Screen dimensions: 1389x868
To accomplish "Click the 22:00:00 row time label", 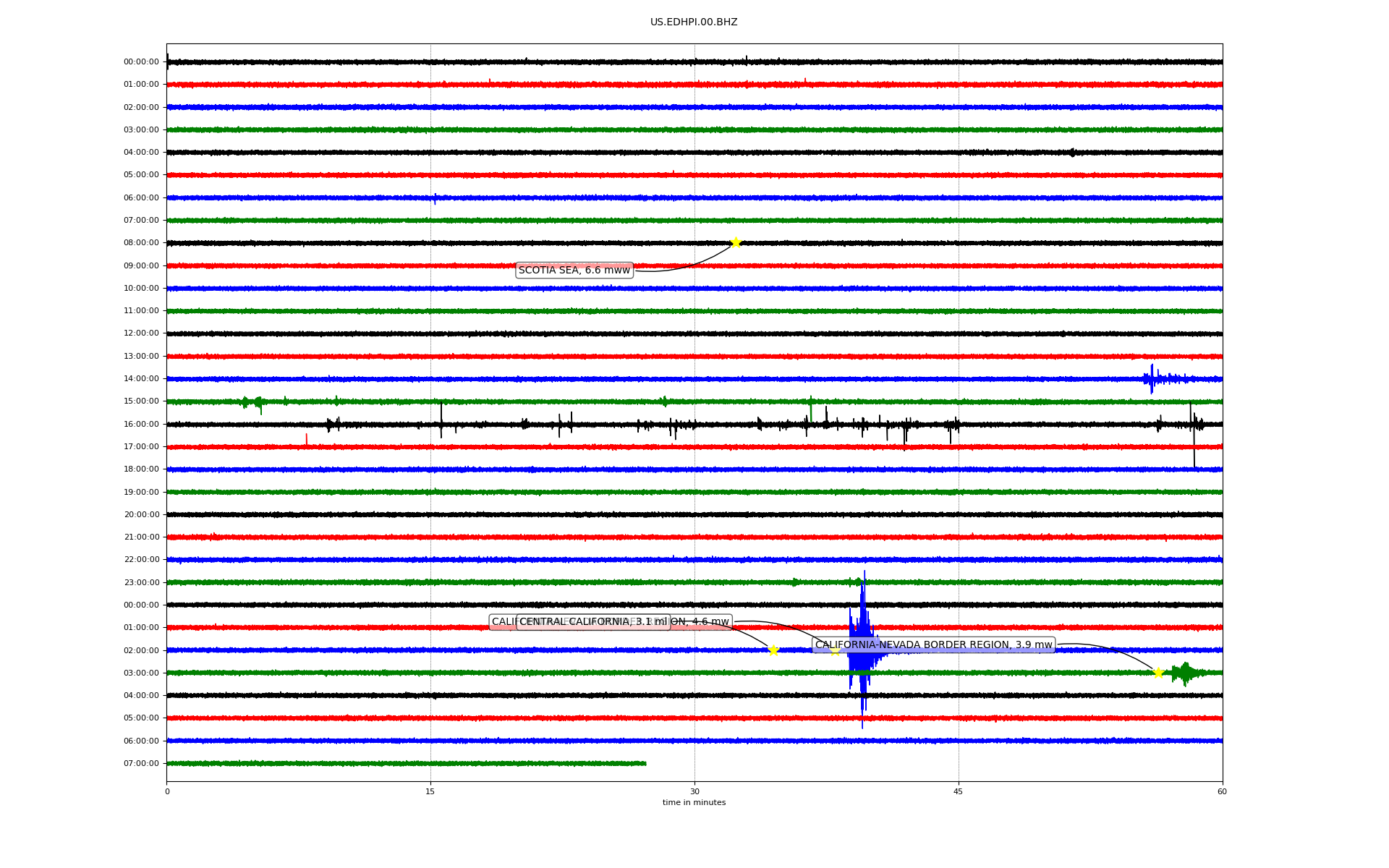I will [141, 560].
